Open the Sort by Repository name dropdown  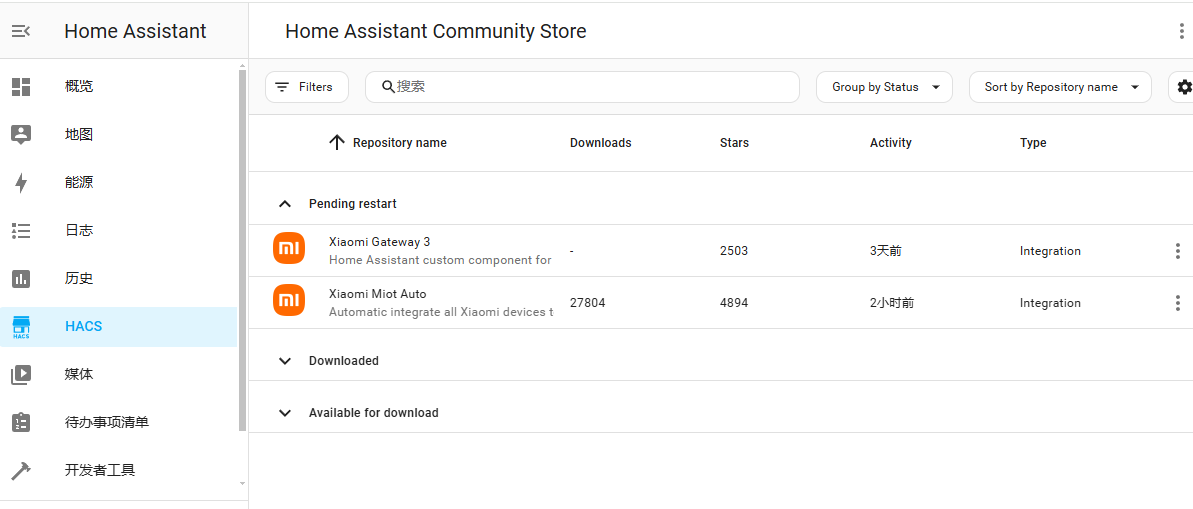[x=1060, y=87]
